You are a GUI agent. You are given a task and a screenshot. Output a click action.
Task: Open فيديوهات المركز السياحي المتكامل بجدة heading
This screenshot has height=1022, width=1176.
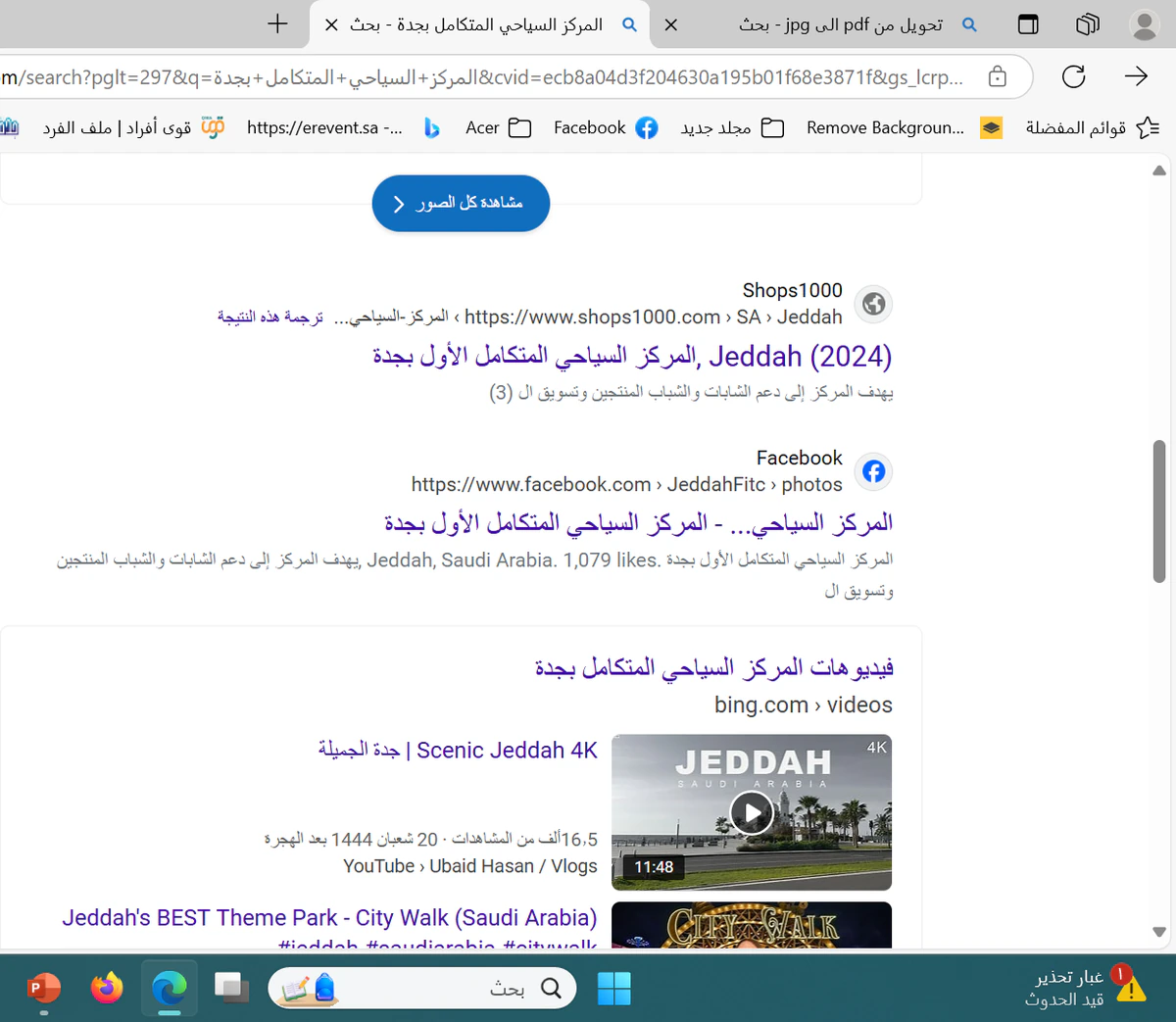pyautogui.click(x=713, y=668)
